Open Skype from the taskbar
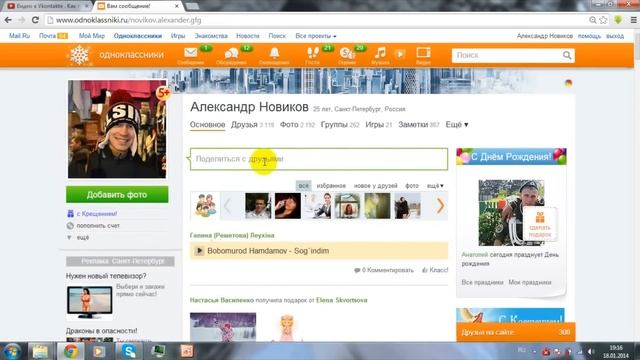The image size is (640, 360). coord(129,351)
